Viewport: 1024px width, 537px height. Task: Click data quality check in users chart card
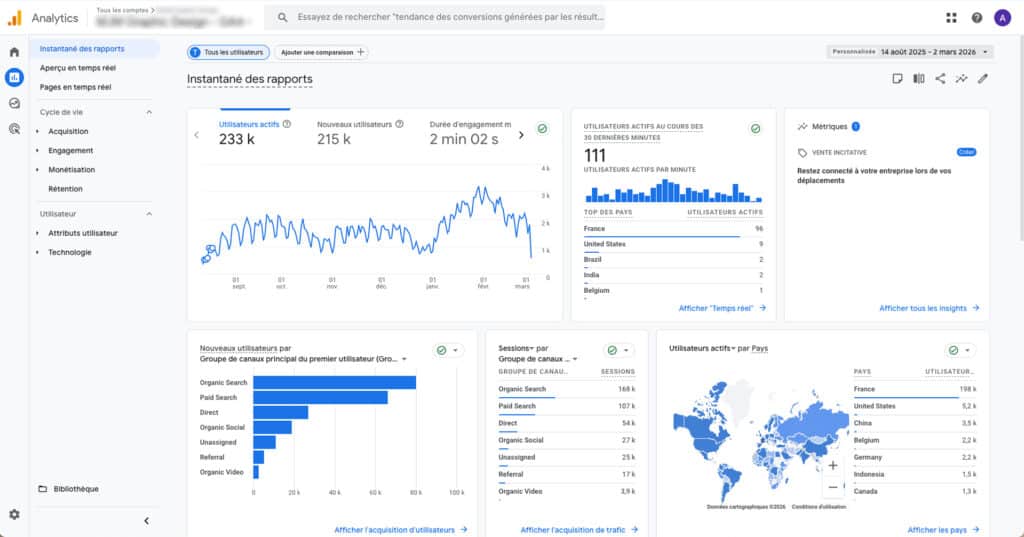click(x=542, y=129)
